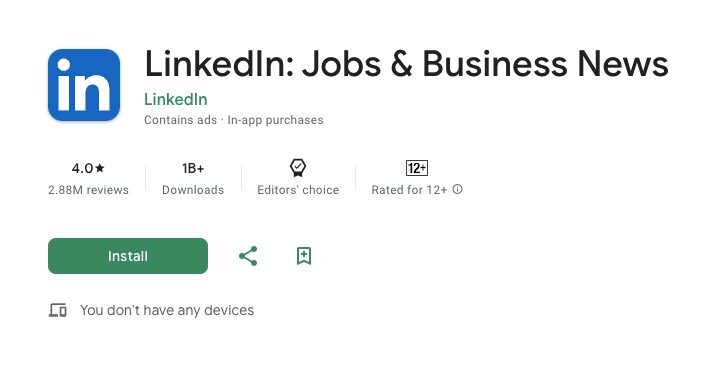This screenshot has height=381, width=707.
Task: Click the devices icon beside message
Action: (x=58, y=310)
